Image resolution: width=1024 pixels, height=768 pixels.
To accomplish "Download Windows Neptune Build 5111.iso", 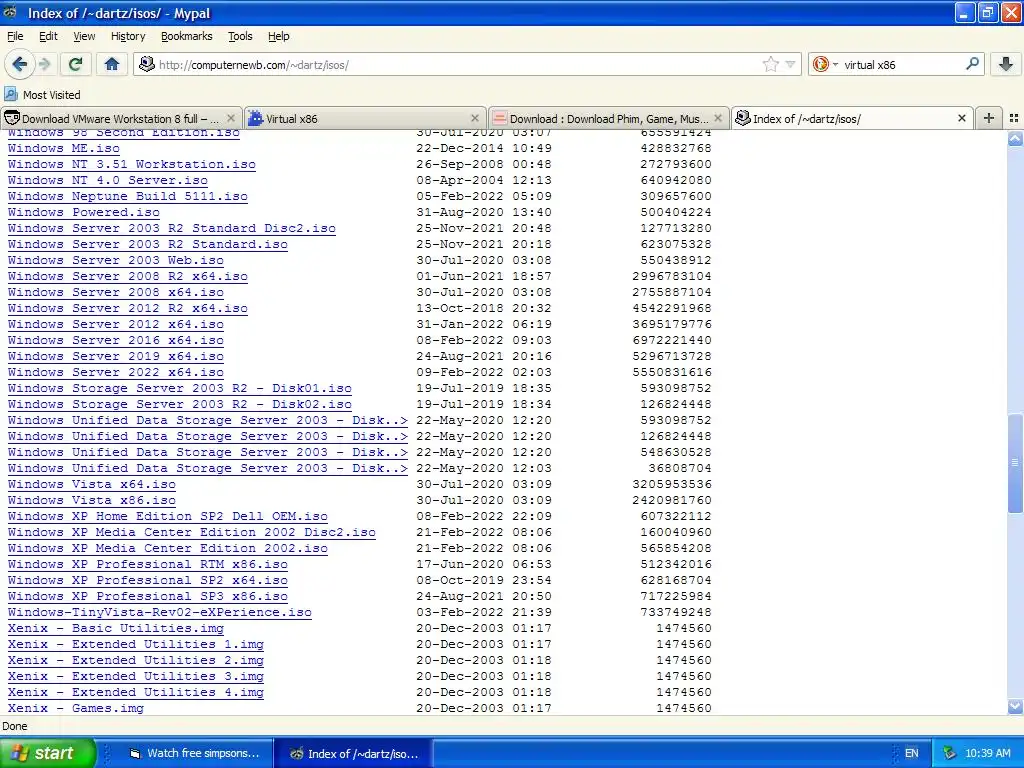I will [128, 196].
